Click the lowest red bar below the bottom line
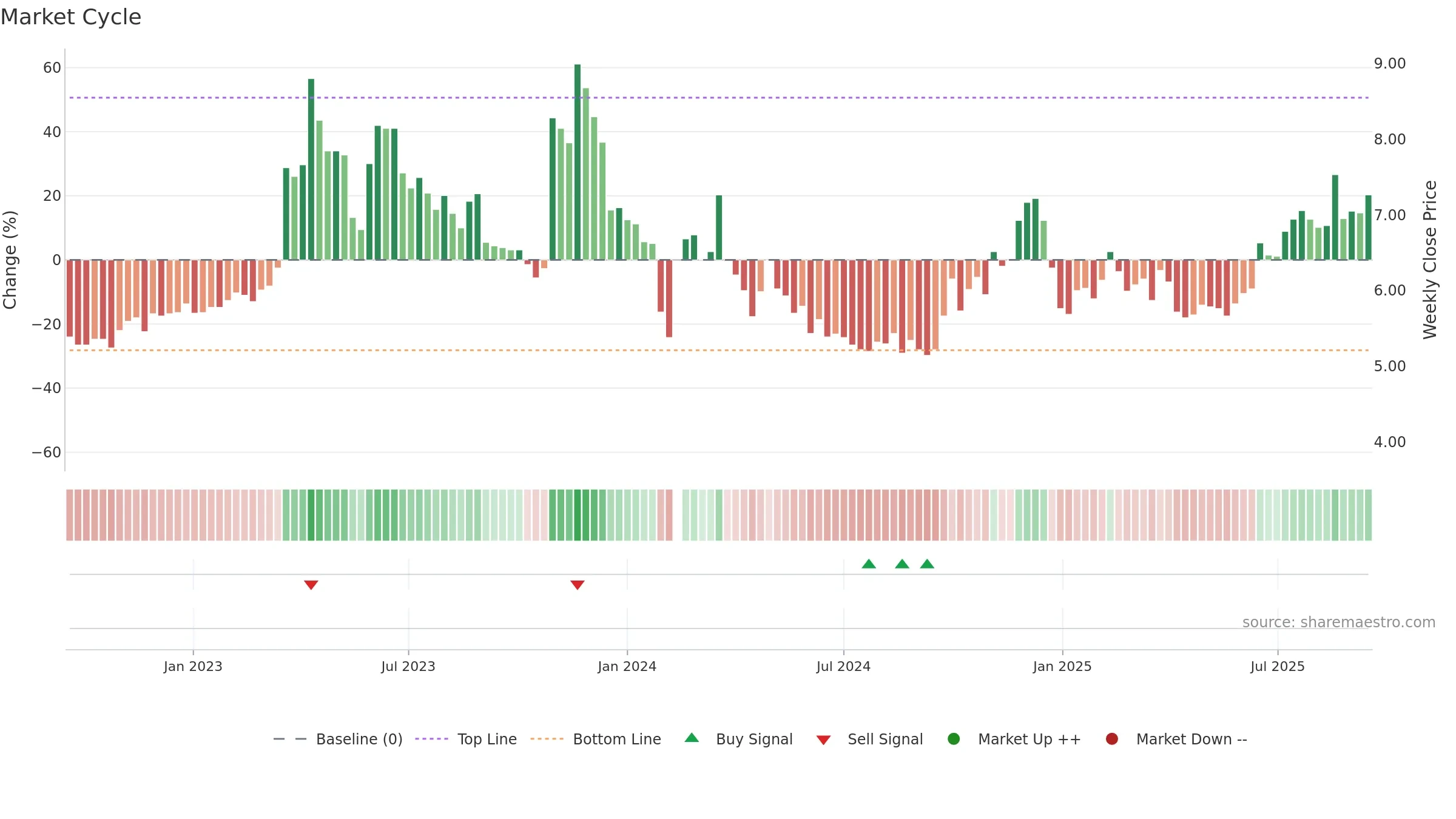 927,307
